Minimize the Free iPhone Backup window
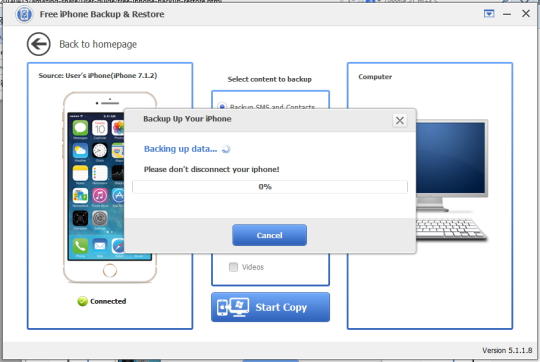The image size is (540, 362). point(507,14)
